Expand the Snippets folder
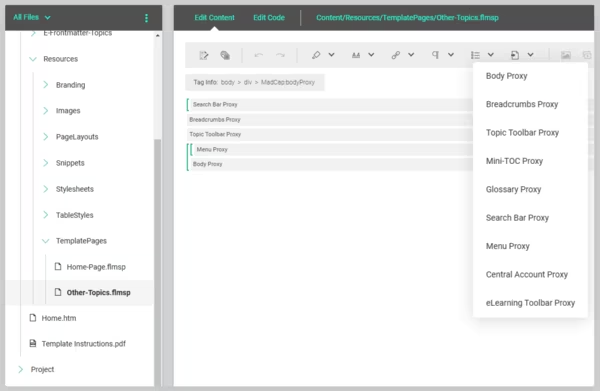 coord(46,163)
